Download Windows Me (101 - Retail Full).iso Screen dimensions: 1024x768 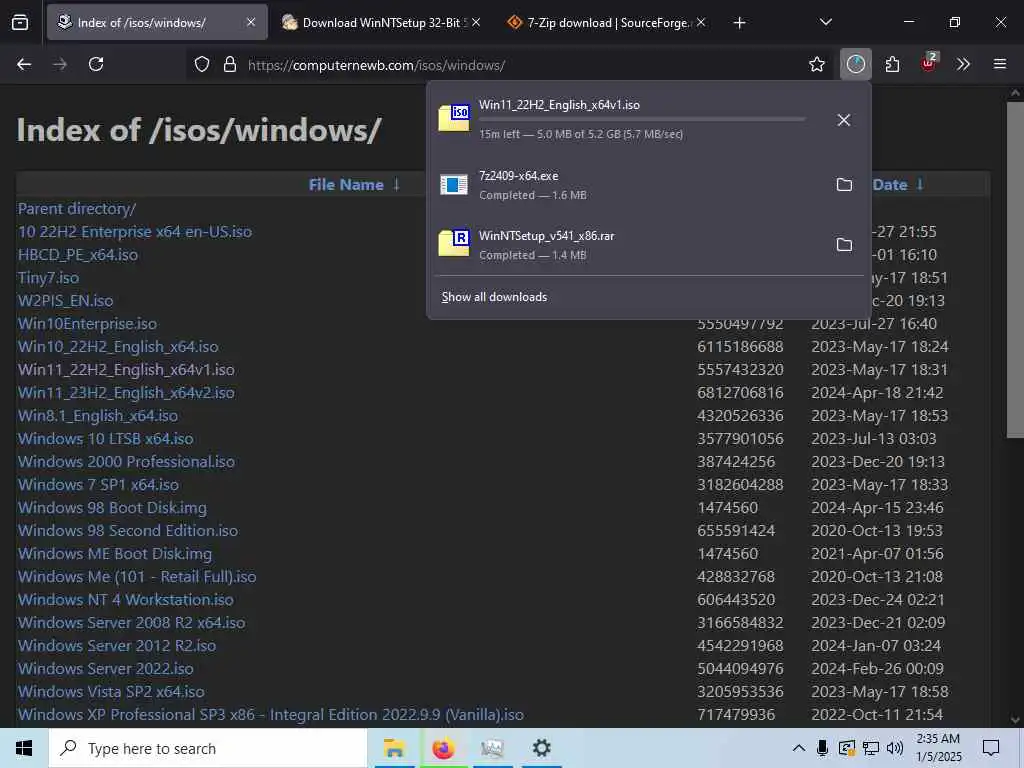(137, 577)
